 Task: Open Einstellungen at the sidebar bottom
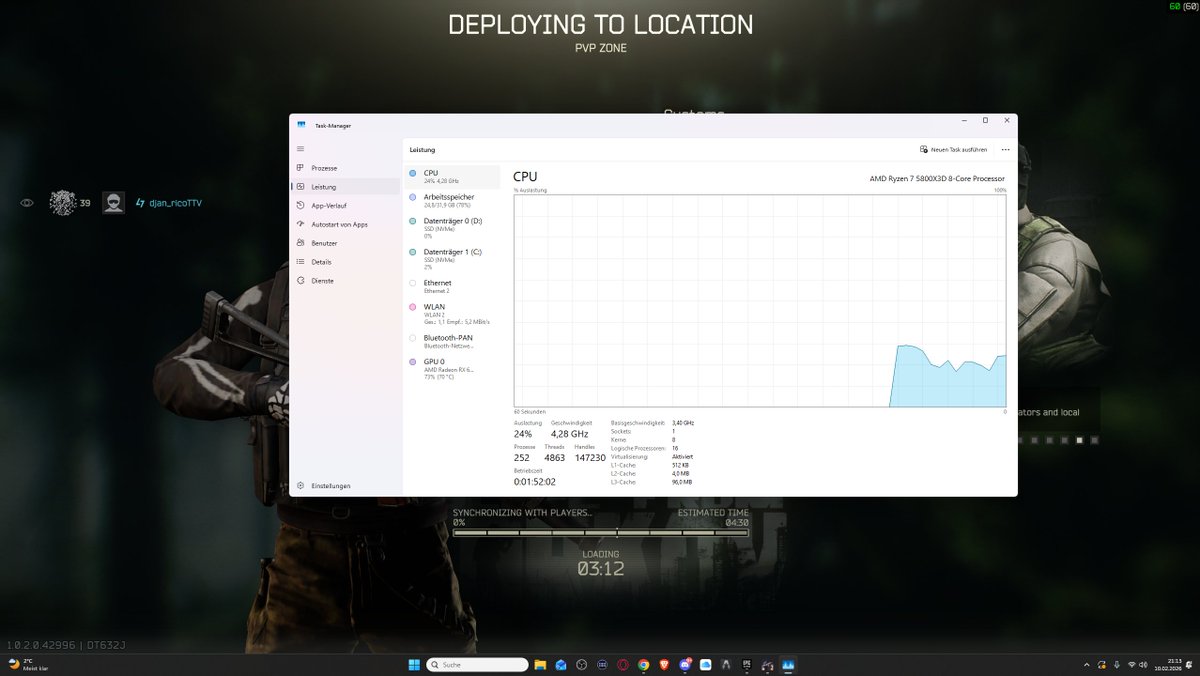point(345,486)
